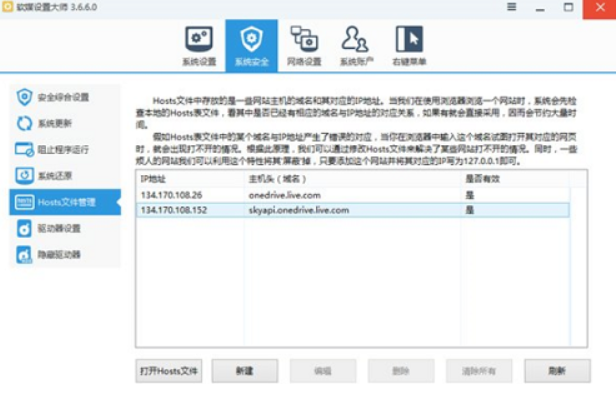Click the 新建 button
The height and width of the screenshot is (396, 616).
point(245,371)
